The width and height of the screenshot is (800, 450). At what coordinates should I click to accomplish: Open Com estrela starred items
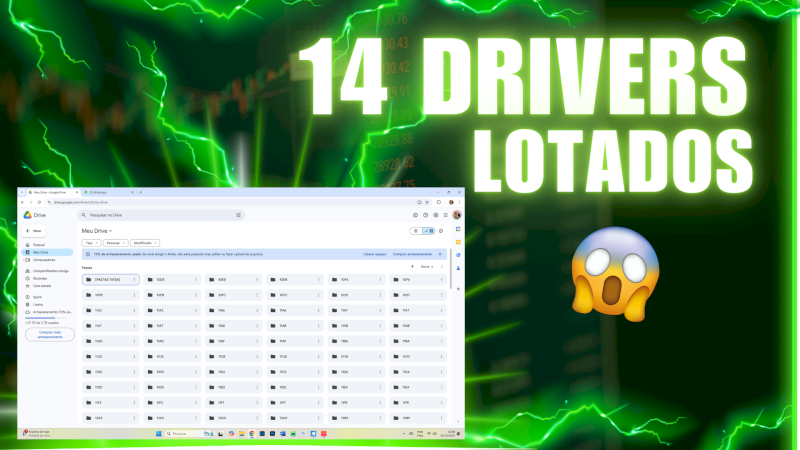39,286
